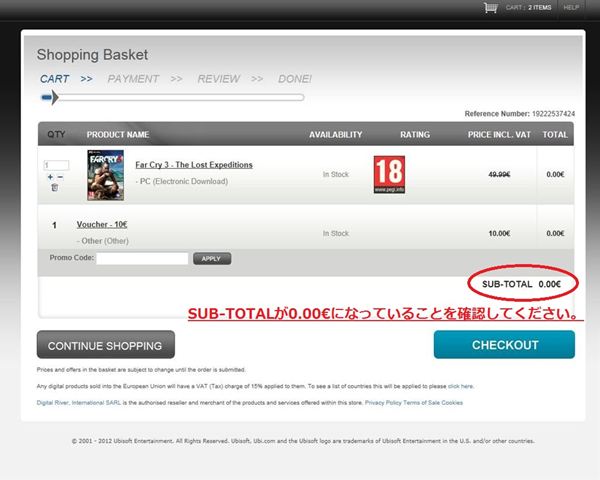The height and width of the screenshot is (480, 600).
Task: Click the PRICE INCL. VAT column header
Action: click(x=499, y=135)
